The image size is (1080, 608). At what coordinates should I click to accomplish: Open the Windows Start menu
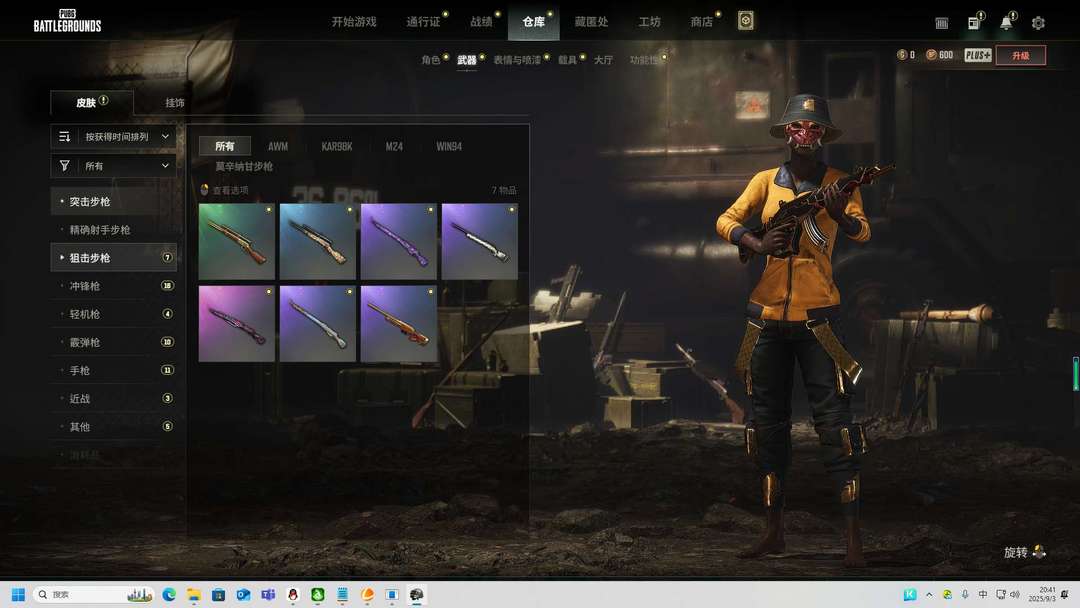tap(19, 594)
